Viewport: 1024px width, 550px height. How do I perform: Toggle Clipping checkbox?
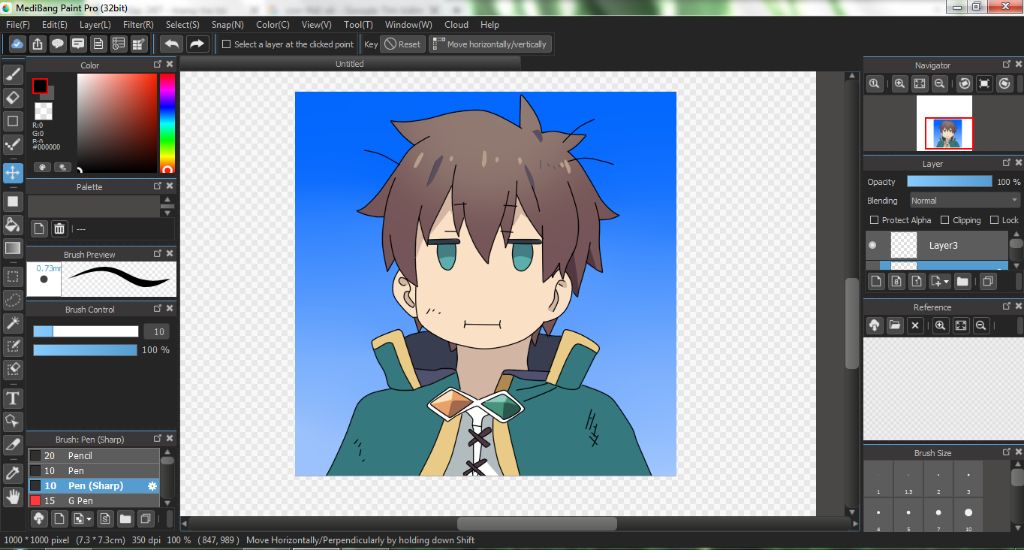[x=944, y=220]
